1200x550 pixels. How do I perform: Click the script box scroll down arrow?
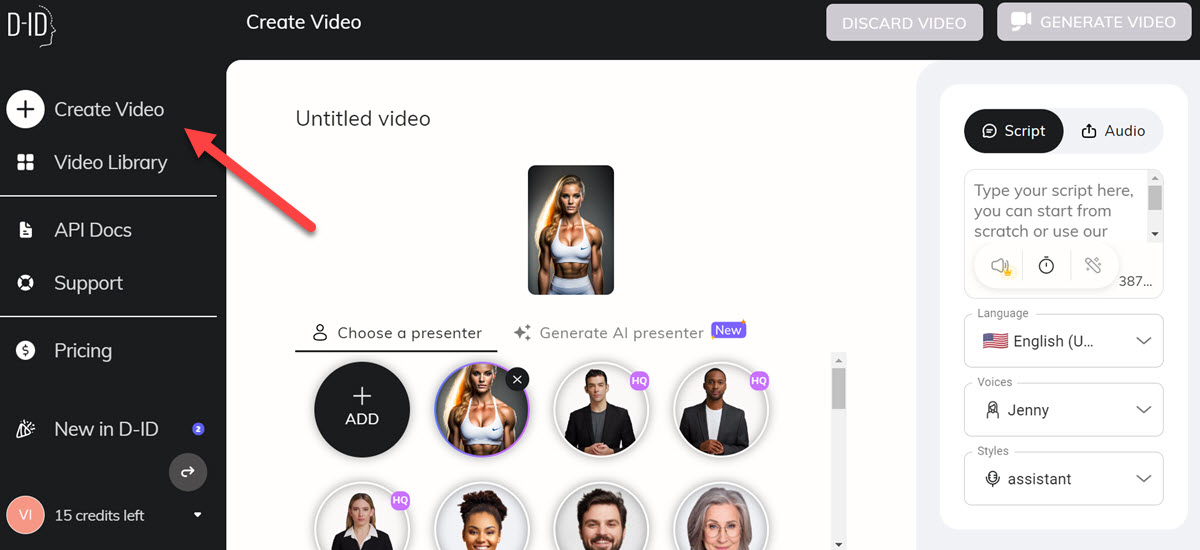[x=1155, y=233]
